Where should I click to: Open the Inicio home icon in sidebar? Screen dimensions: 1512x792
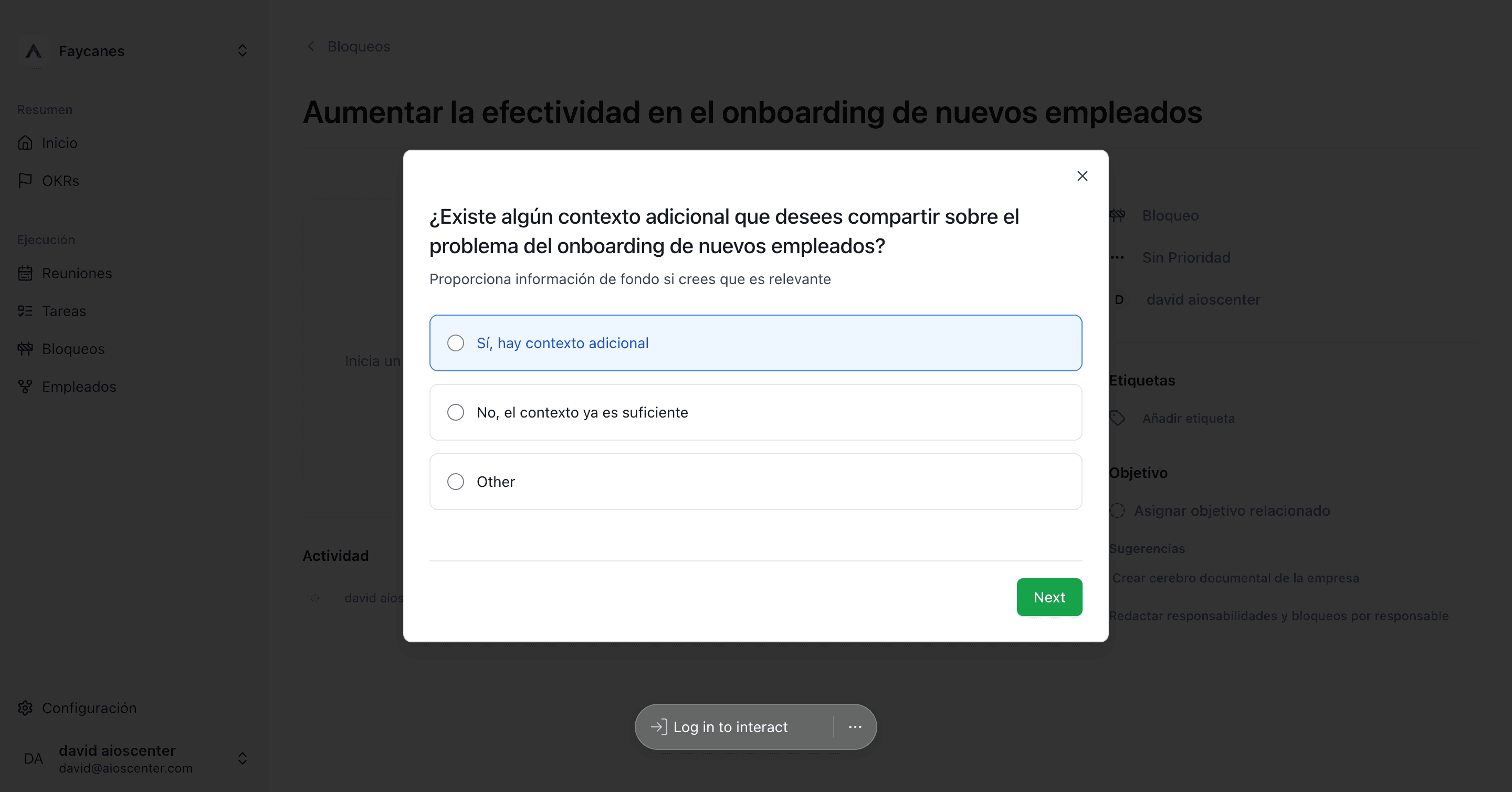[x=25, y=143]
